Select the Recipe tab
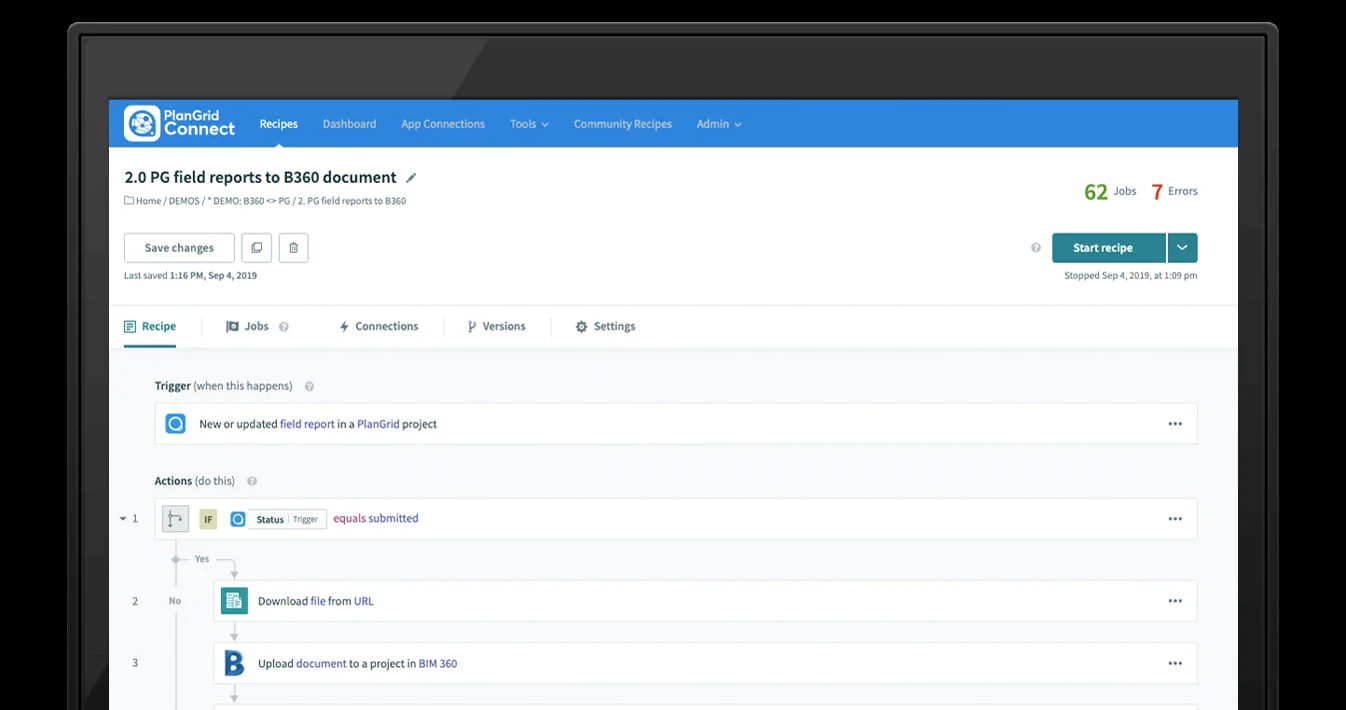Screen dimensions: 1346x710 pos(150,327)
